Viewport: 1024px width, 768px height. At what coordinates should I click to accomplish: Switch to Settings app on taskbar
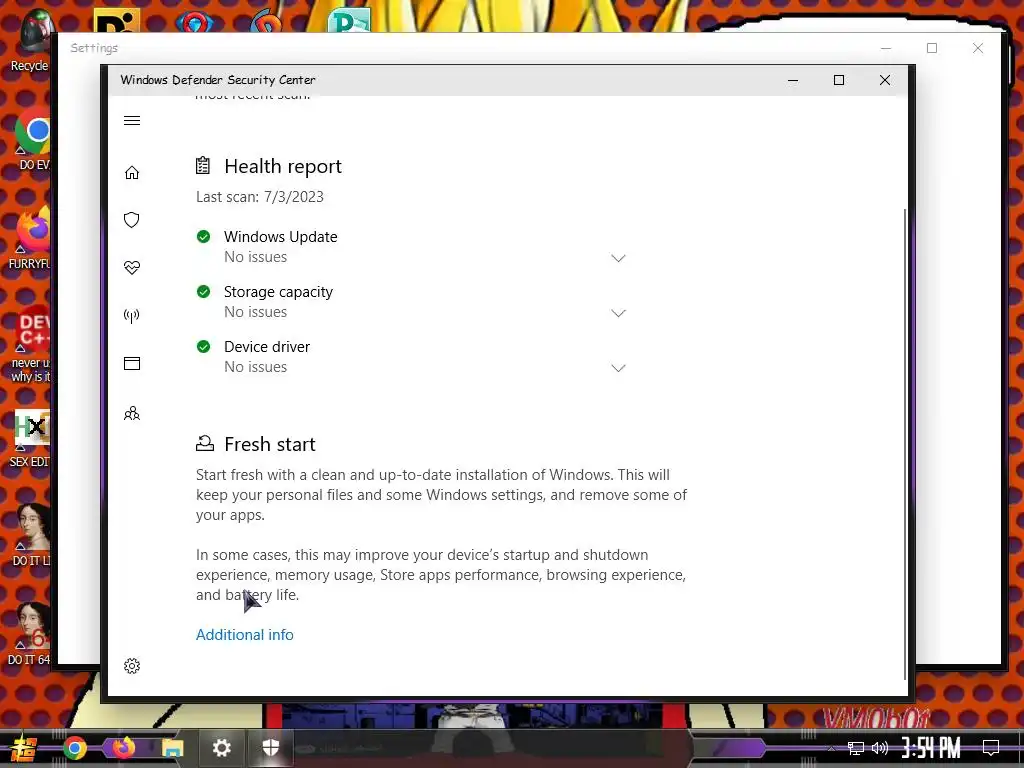coord(221,748)
